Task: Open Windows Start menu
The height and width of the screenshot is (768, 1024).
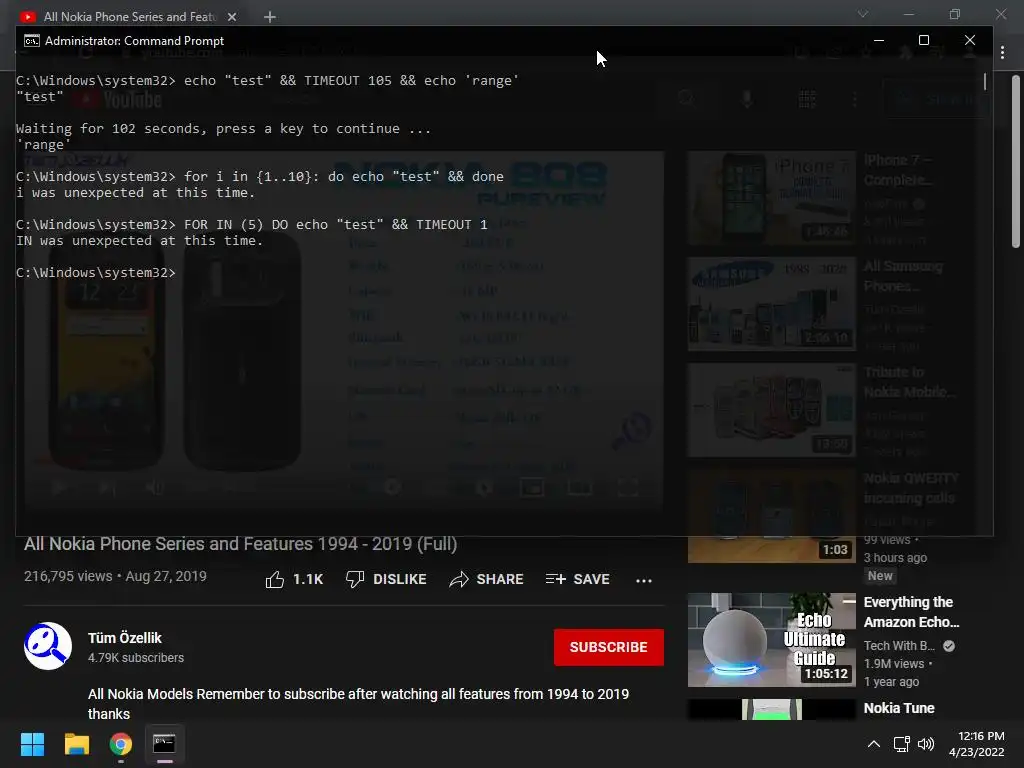Action: [32, 744]
